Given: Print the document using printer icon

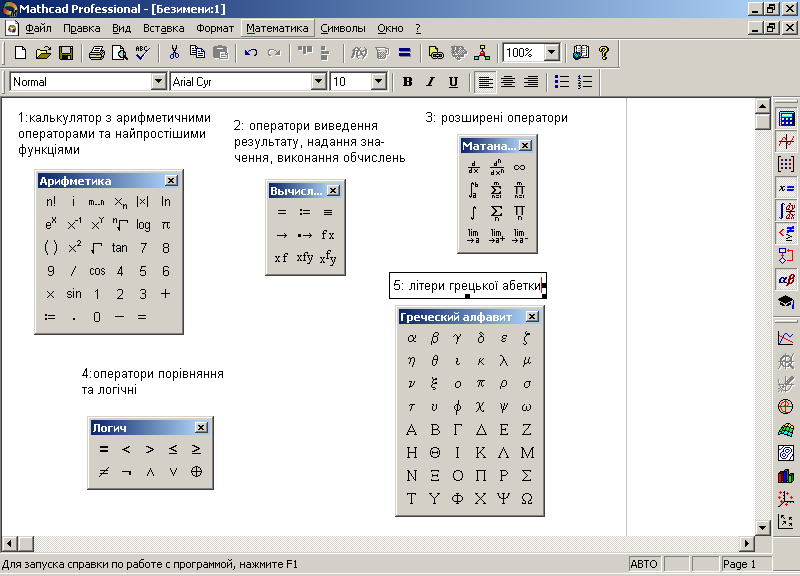Looking at the screenshot, I should [96, 53].
